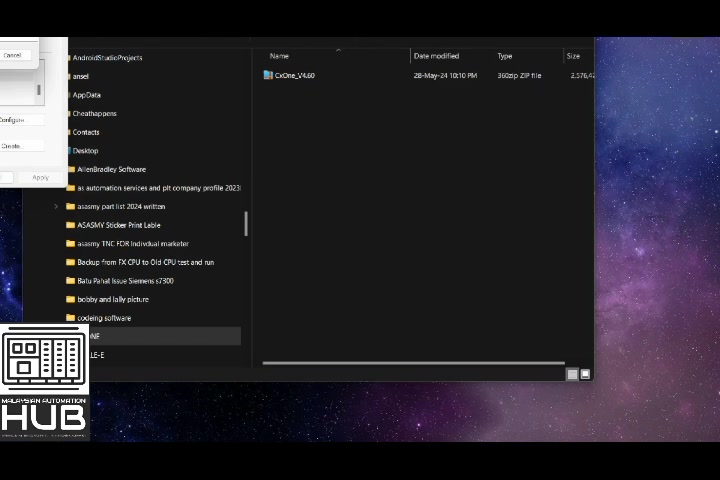Click the 360zip ZIP file type cell
This screenshot has height=480, width=720.
(519, 75)
